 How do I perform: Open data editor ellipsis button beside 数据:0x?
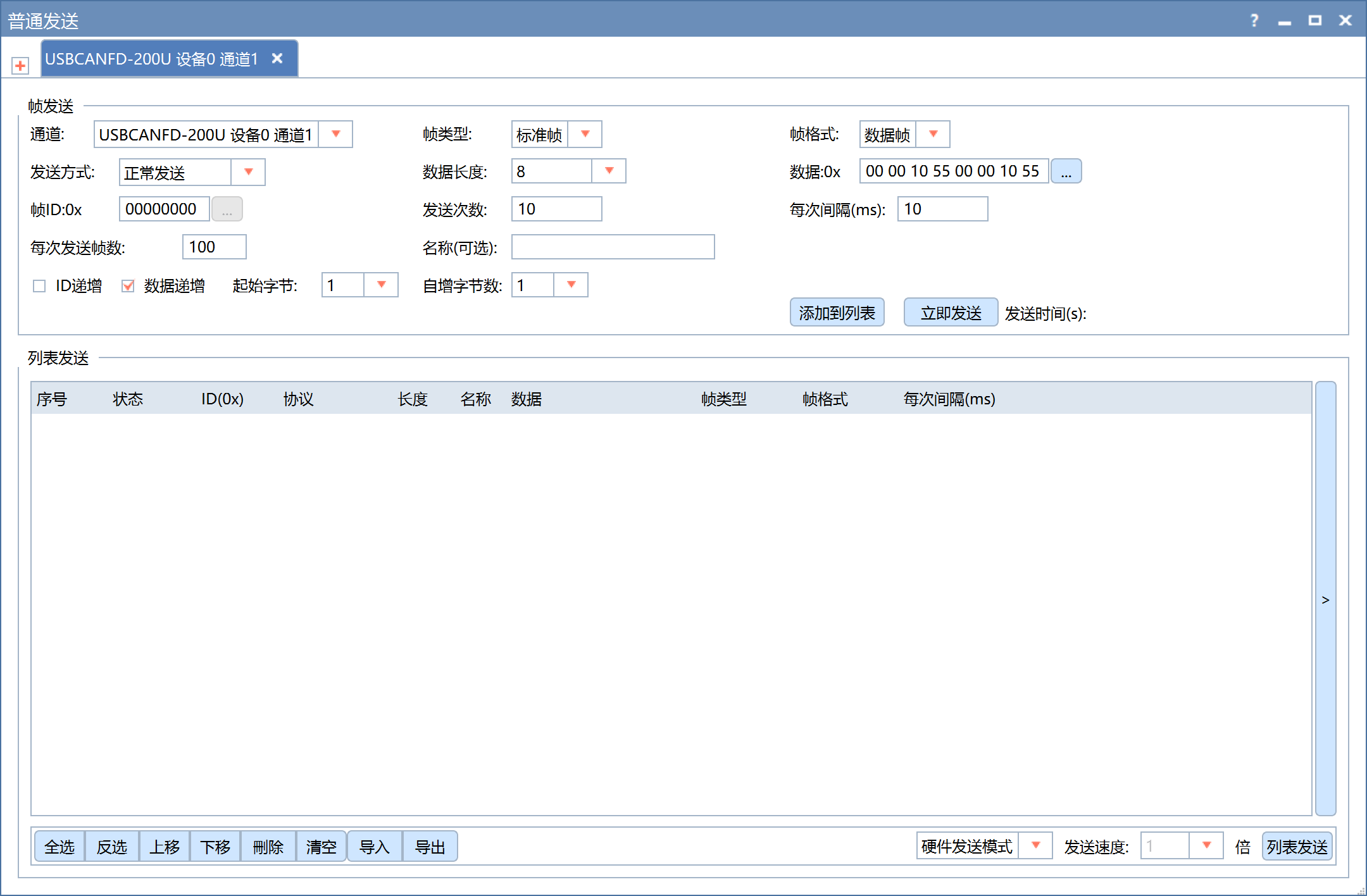1066,171
